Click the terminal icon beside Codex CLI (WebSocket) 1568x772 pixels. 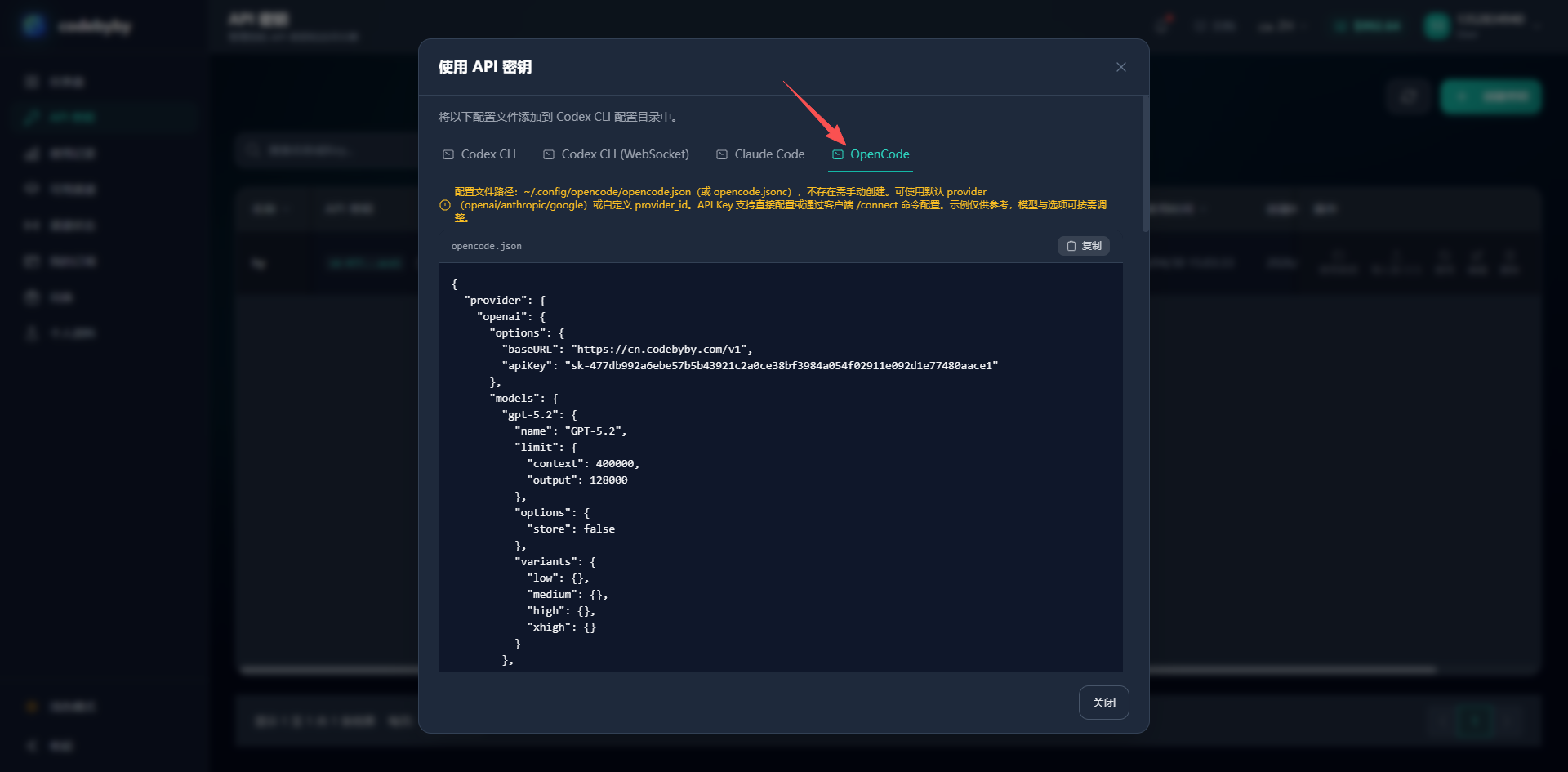(x=549, y=154)
